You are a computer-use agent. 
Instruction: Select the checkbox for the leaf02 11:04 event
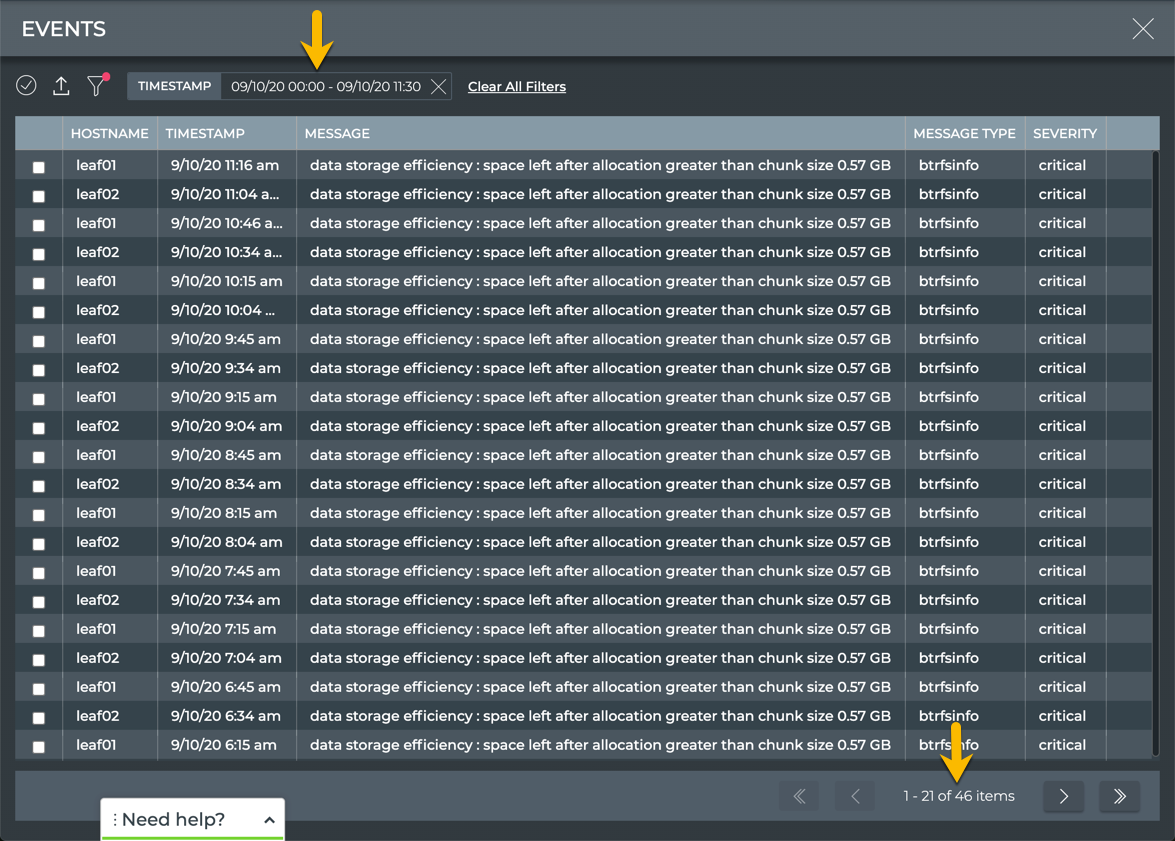[x=37, y=195]
